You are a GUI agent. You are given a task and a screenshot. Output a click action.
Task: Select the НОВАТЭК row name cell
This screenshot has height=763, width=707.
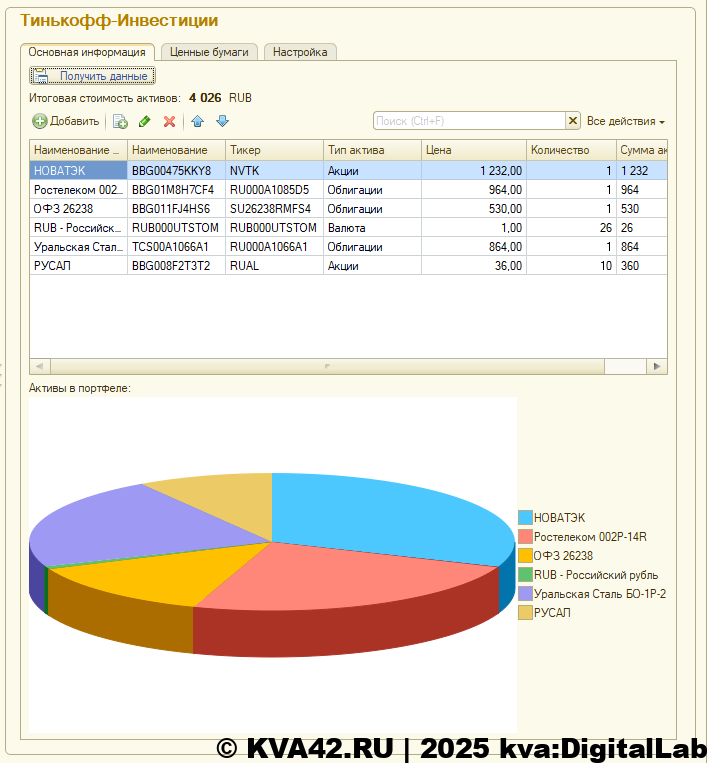pos(78,171)
